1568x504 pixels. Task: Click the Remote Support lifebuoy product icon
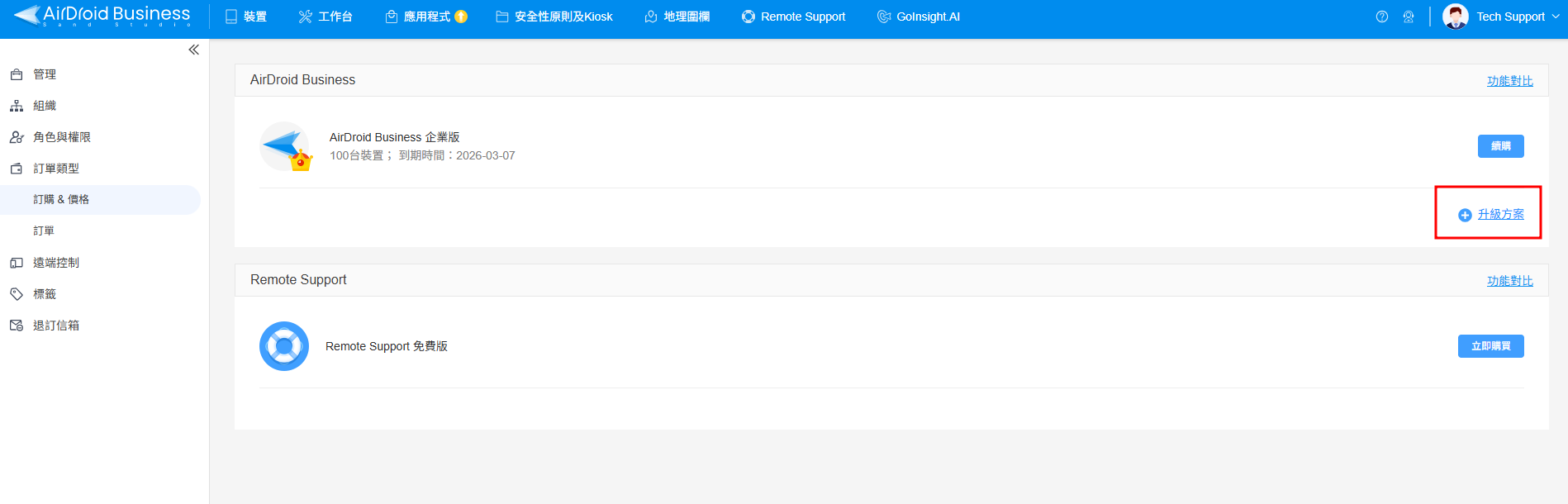(284, 346)
